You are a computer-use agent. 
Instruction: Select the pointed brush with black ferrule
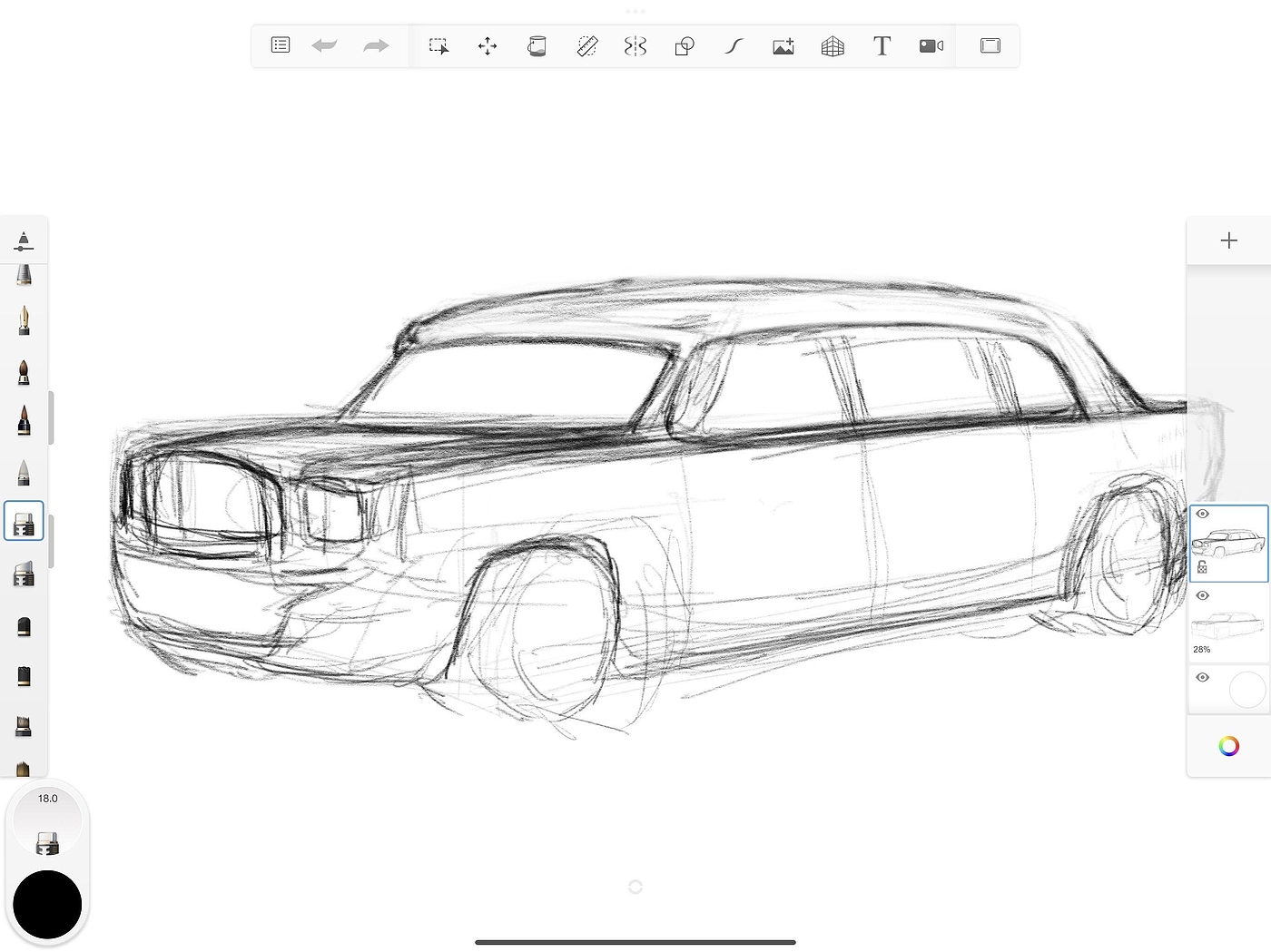[x=24, y=420]
